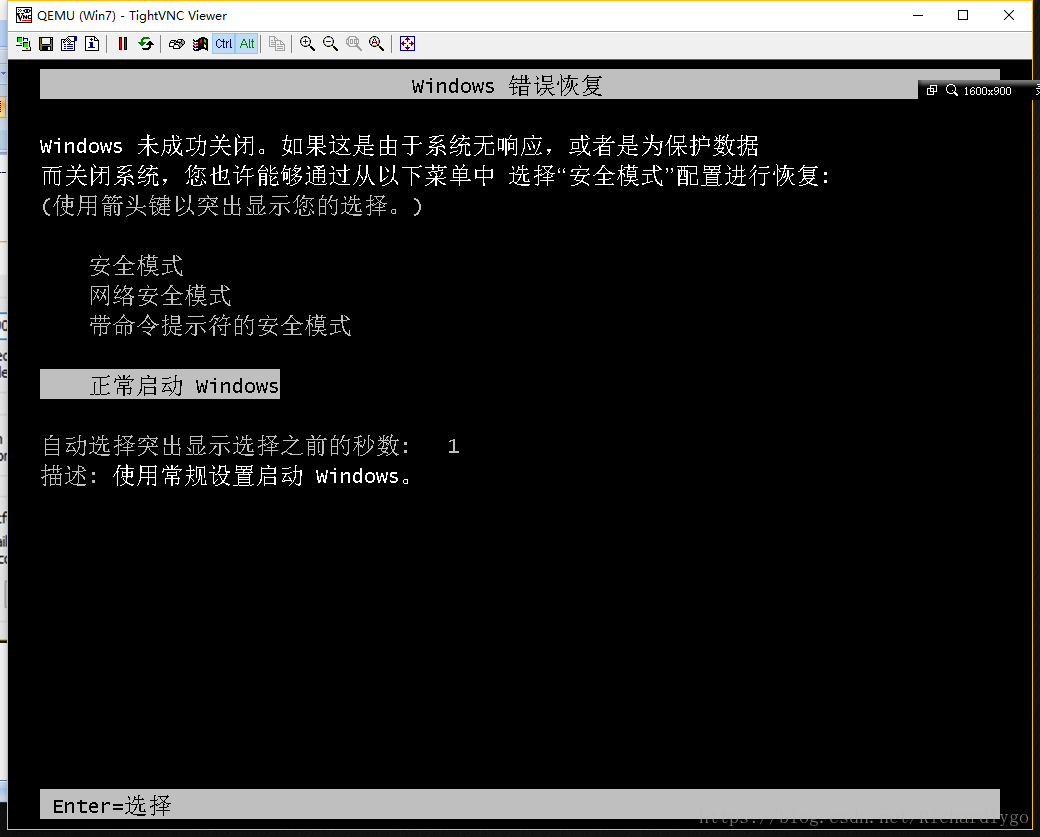
Task: Click the 1600x900 resolution label
Action: (x=988, y=91)
